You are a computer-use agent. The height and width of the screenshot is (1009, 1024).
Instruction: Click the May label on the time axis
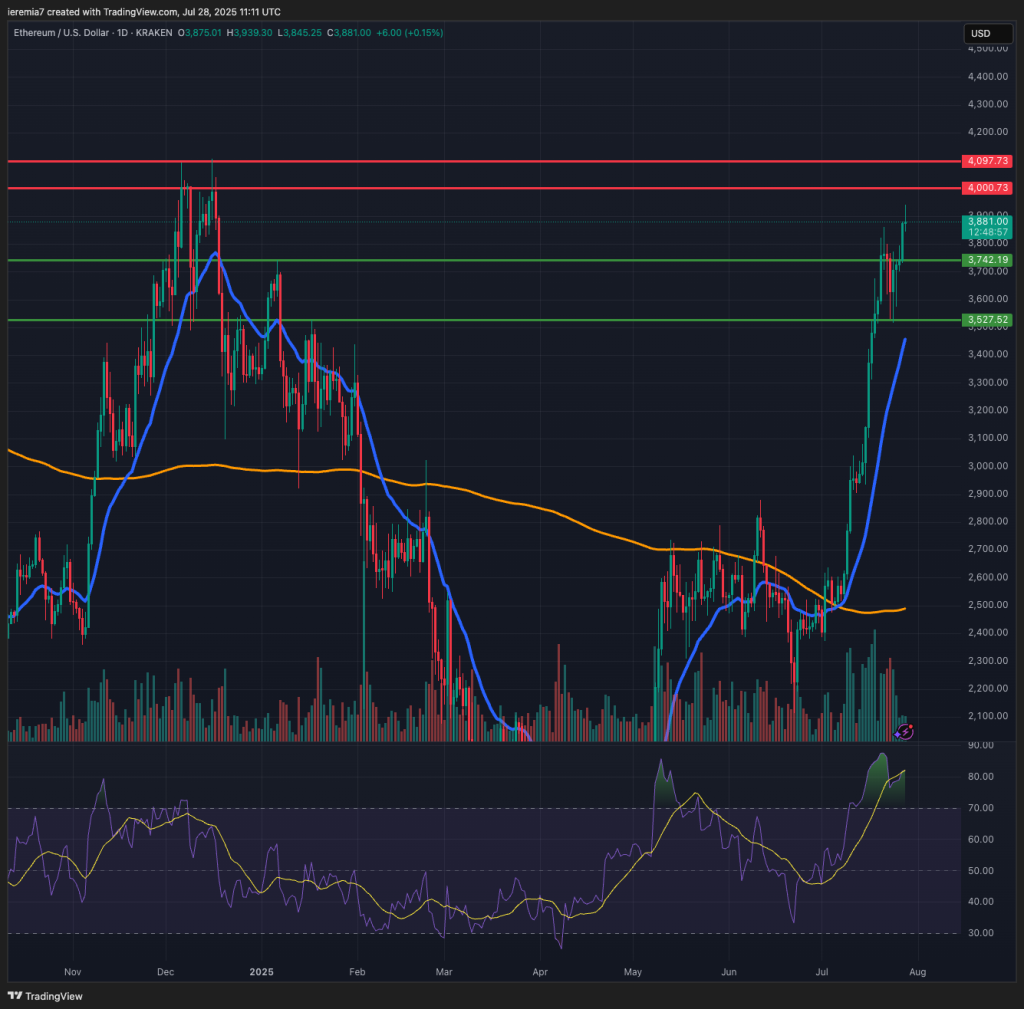tap(633, 972)
